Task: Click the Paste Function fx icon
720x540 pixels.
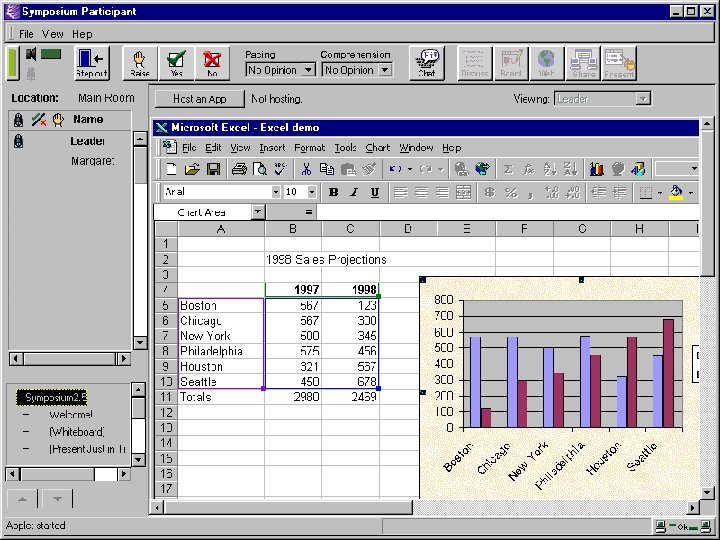Action: [529, 169]
